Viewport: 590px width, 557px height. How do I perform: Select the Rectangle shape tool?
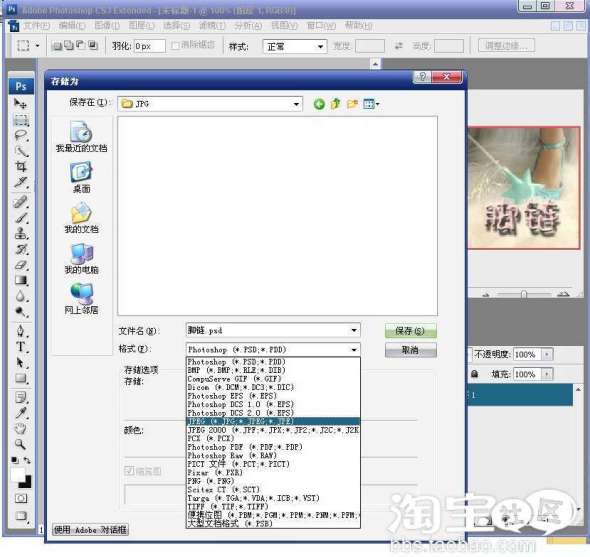point(21,378)
